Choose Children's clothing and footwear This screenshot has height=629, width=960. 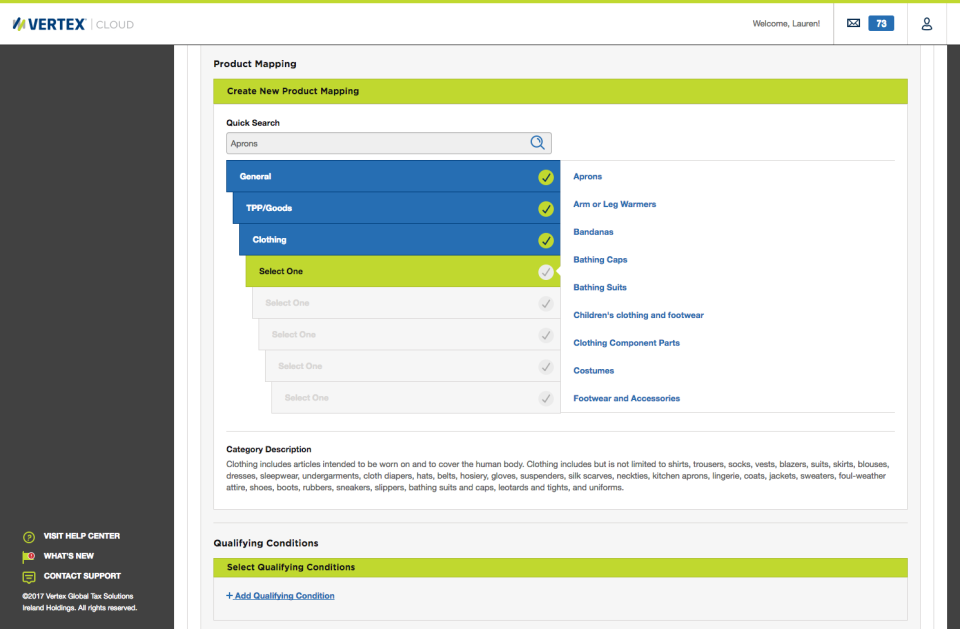[x=638, y=315]
